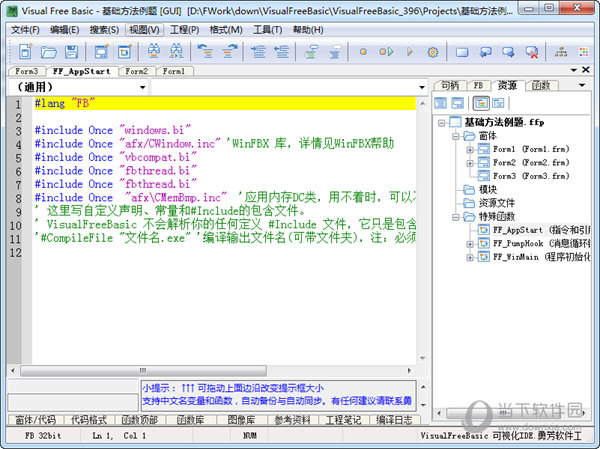This screenshot has height=449, width=600.
Task: Open find using the first binoculars icon
Action: coord(154,51)
